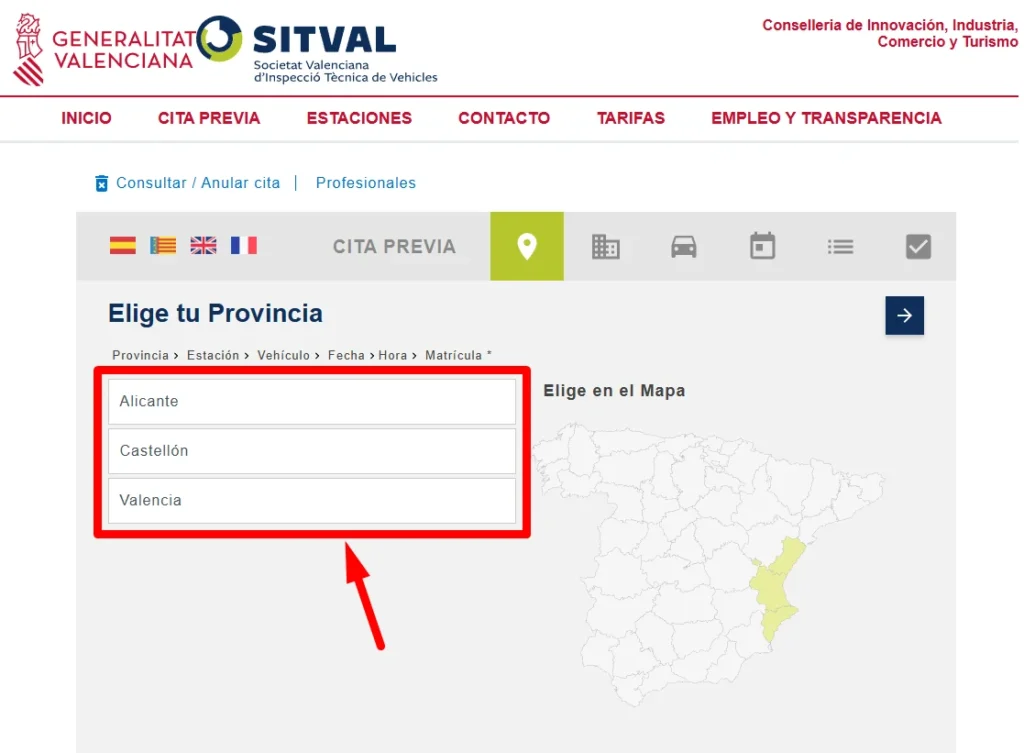Viewport: 1024px width, 753px height.
Task: Click the car vehicle step icon
Action: (684, 246)
